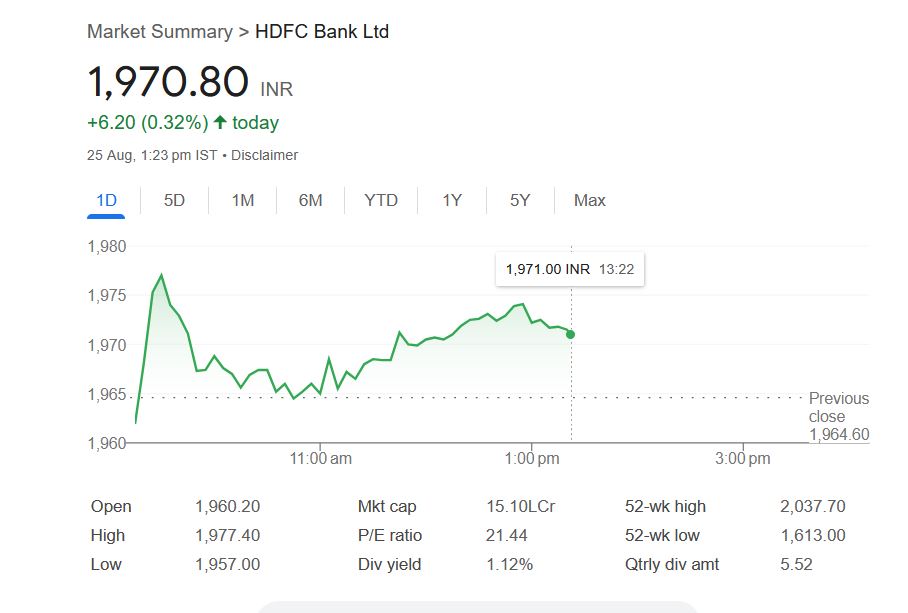The height and width of the screenshot is (613, 908).
Task: Select the Max range tab
Action: point(590,200)
